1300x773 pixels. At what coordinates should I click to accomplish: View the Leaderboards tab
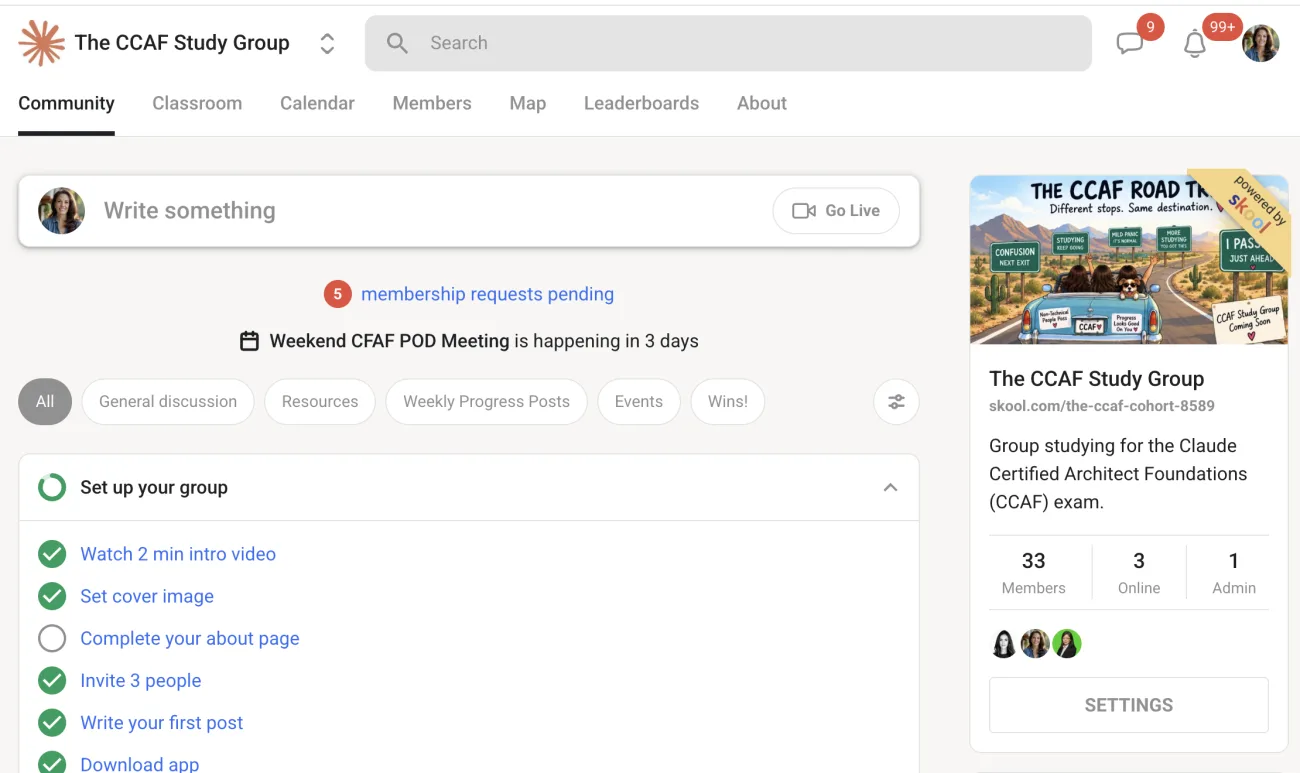[641, 103]
